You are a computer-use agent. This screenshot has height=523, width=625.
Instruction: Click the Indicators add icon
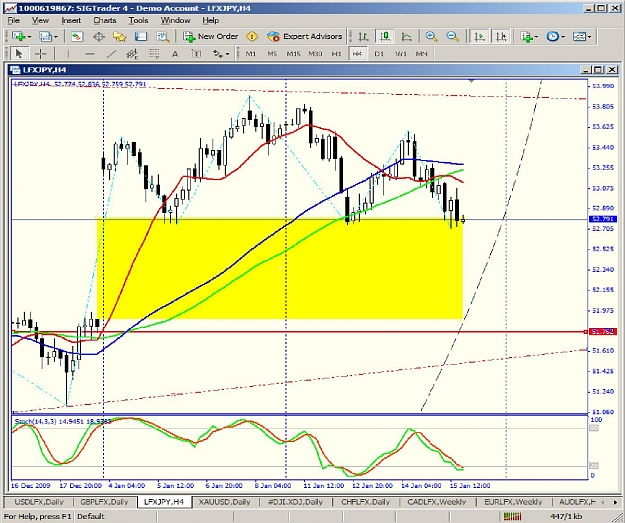point(527,37)
